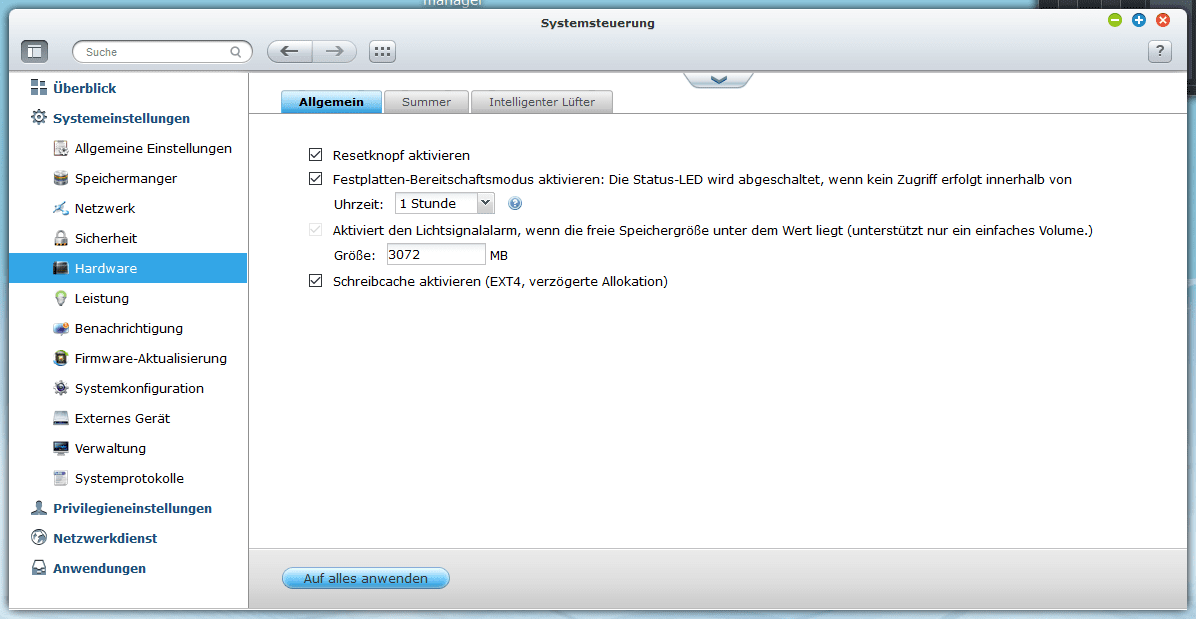Click the search magnifier icon
The image size is (1196, 619).
click(x=236, y=53)
